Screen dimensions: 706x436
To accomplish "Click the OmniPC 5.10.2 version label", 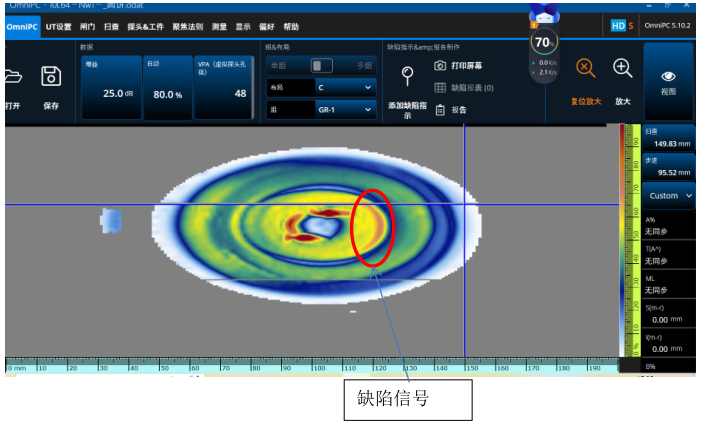I will pos(667,26).
